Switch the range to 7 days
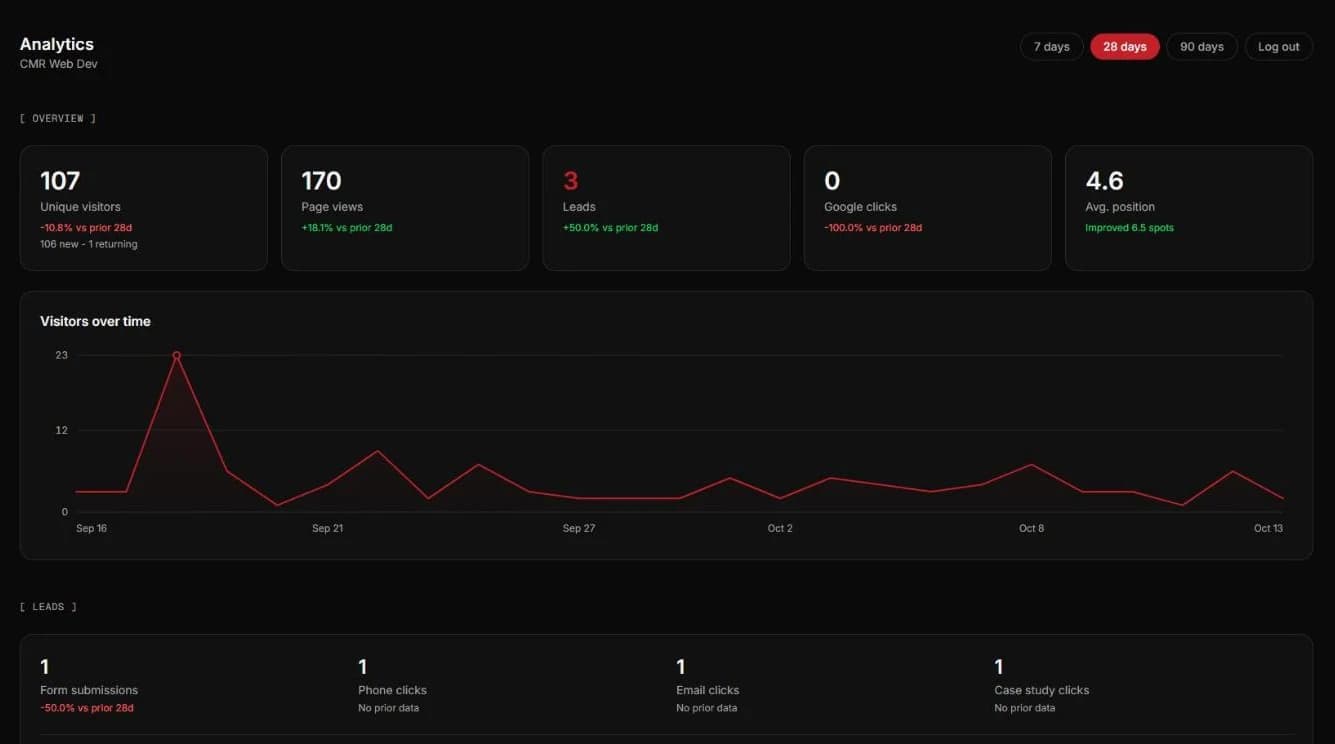Screen dimensions: 1335x744 pos(1051,47)
